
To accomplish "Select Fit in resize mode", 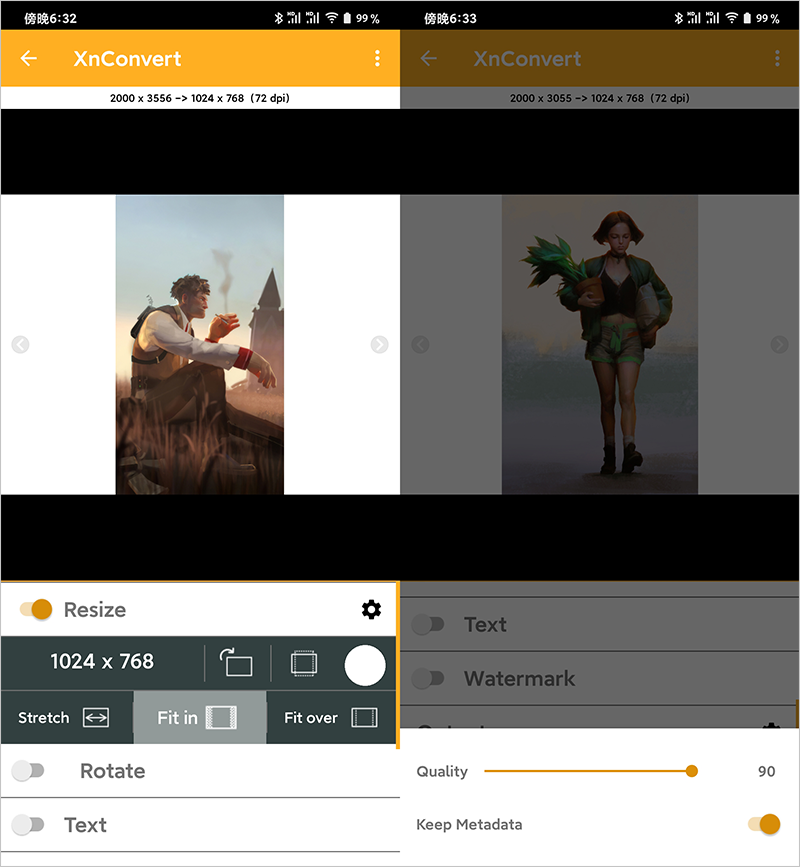I will (200, 717).
